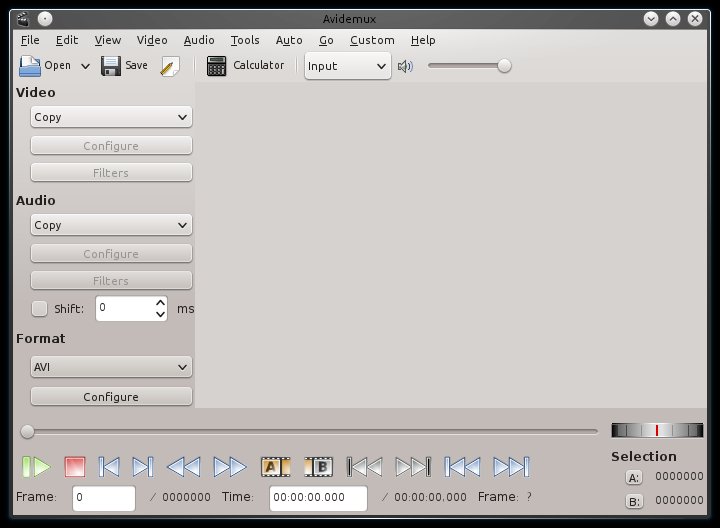Open the Audio menu

(x=199, y=40)
